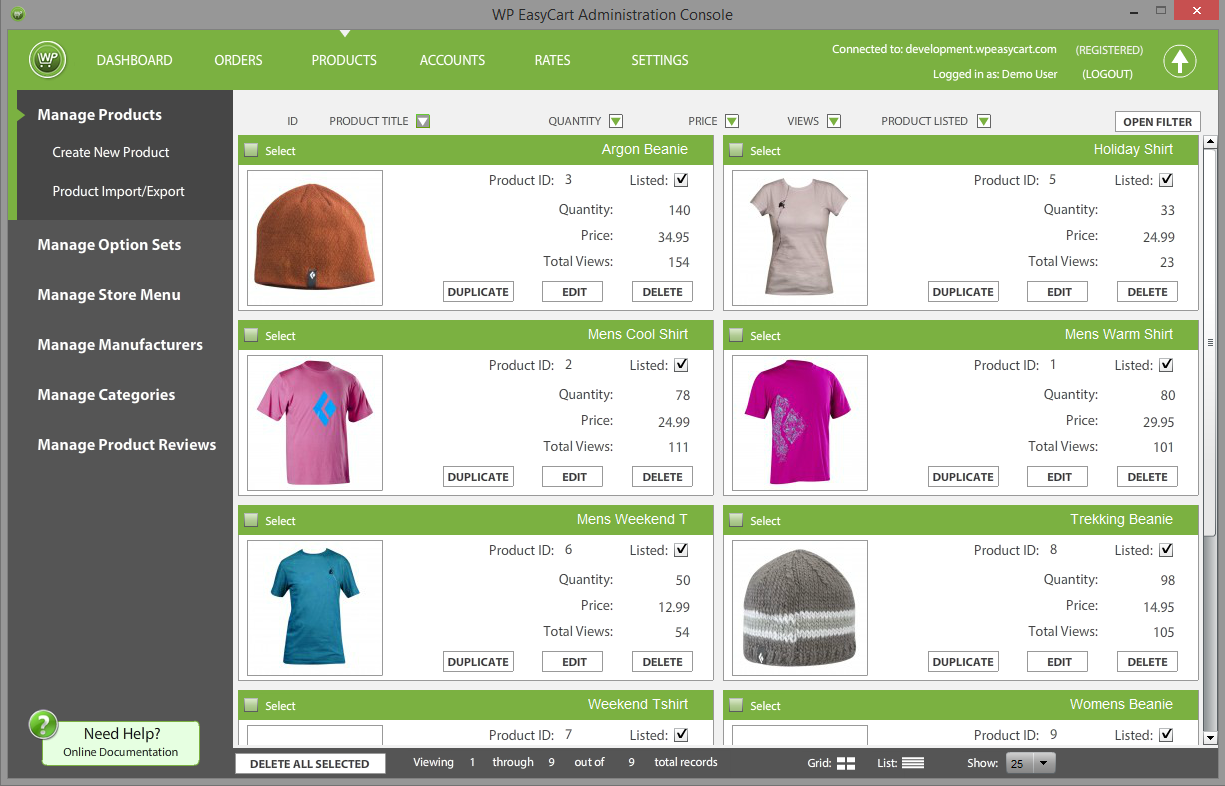Open the Products menu
Image resolution: width=1225 pixels, height=786 pixels.
tap(344, 60)
